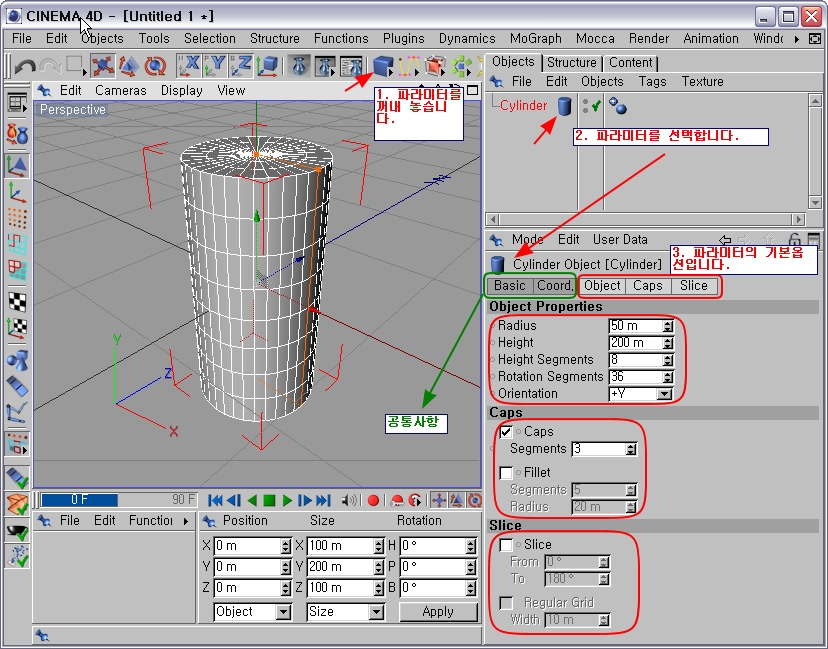Select Use Points tool with orange dots
This screenshot has width=828, height=649.
[x=17, y=218]
